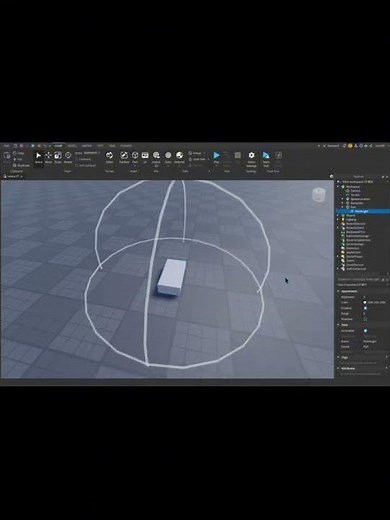Activate the Rotate tool
Viewport: 390px width, 520px height.
tap(68, 157)
